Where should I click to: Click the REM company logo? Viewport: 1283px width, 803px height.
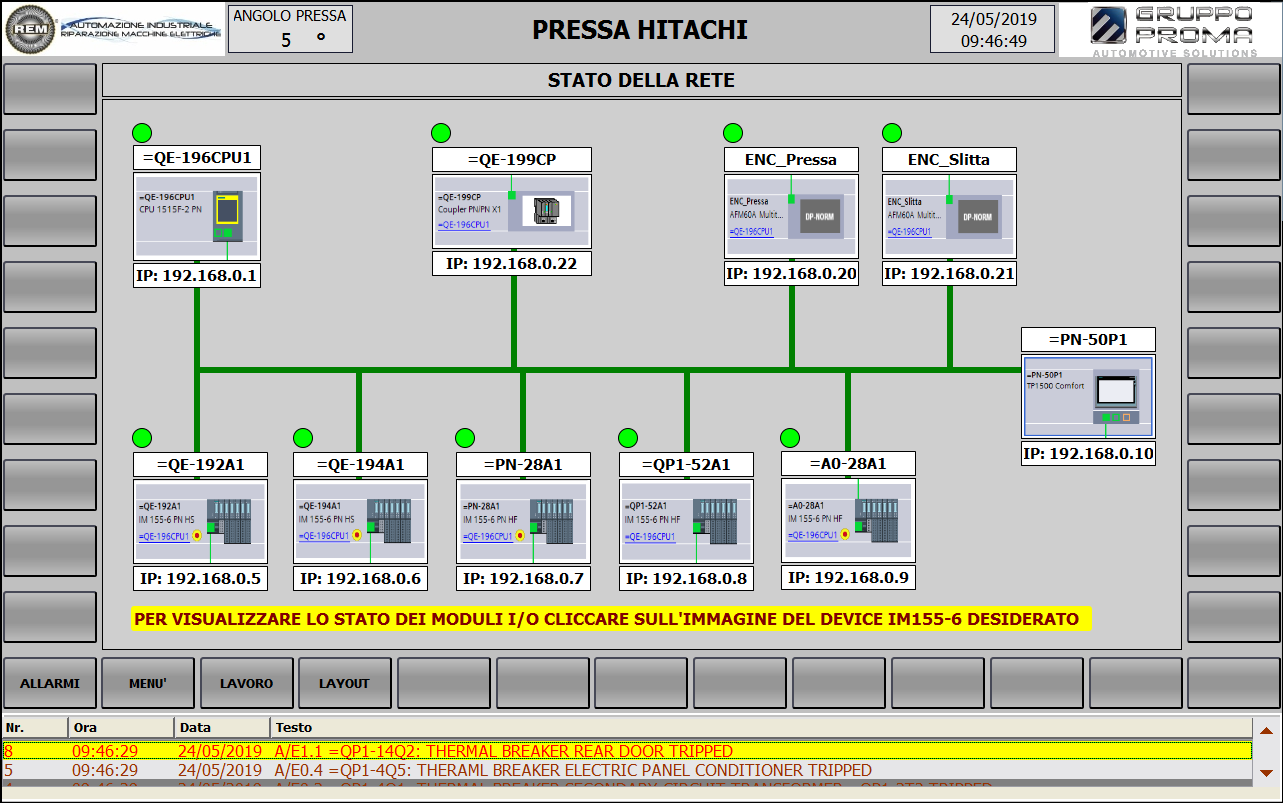(x=113, y=29)
